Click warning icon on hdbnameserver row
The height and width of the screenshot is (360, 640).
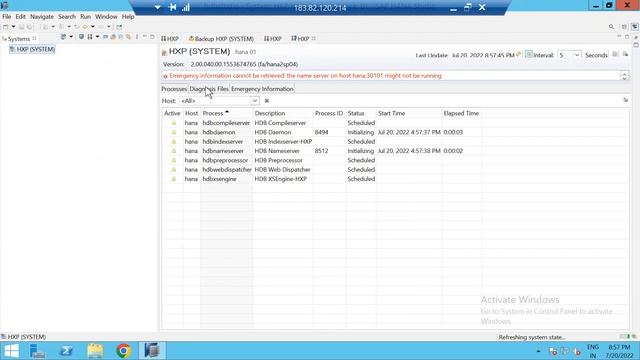(x=174, y=151)
